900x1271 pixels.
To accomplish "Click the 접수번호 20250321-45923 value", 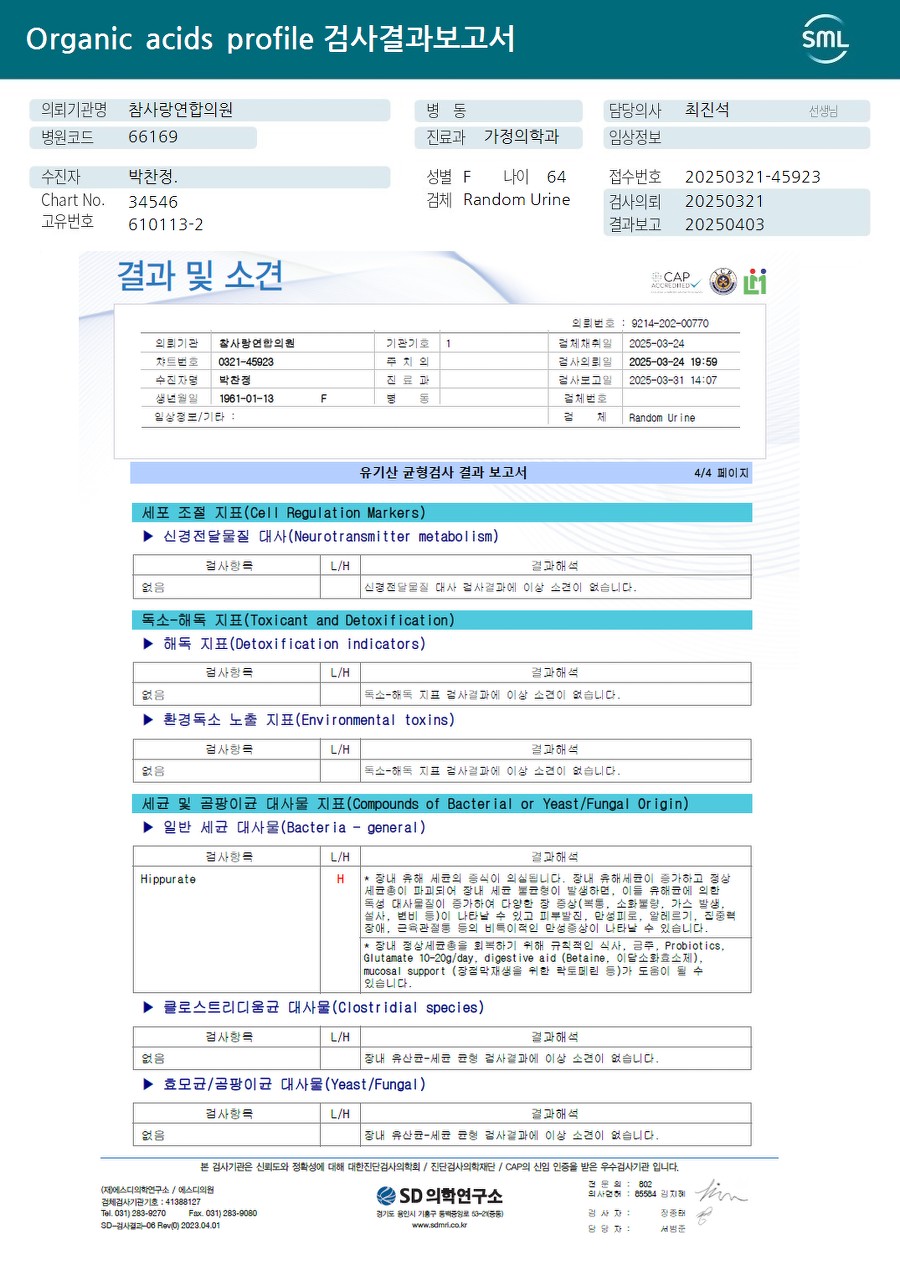I will click(752, 177).
